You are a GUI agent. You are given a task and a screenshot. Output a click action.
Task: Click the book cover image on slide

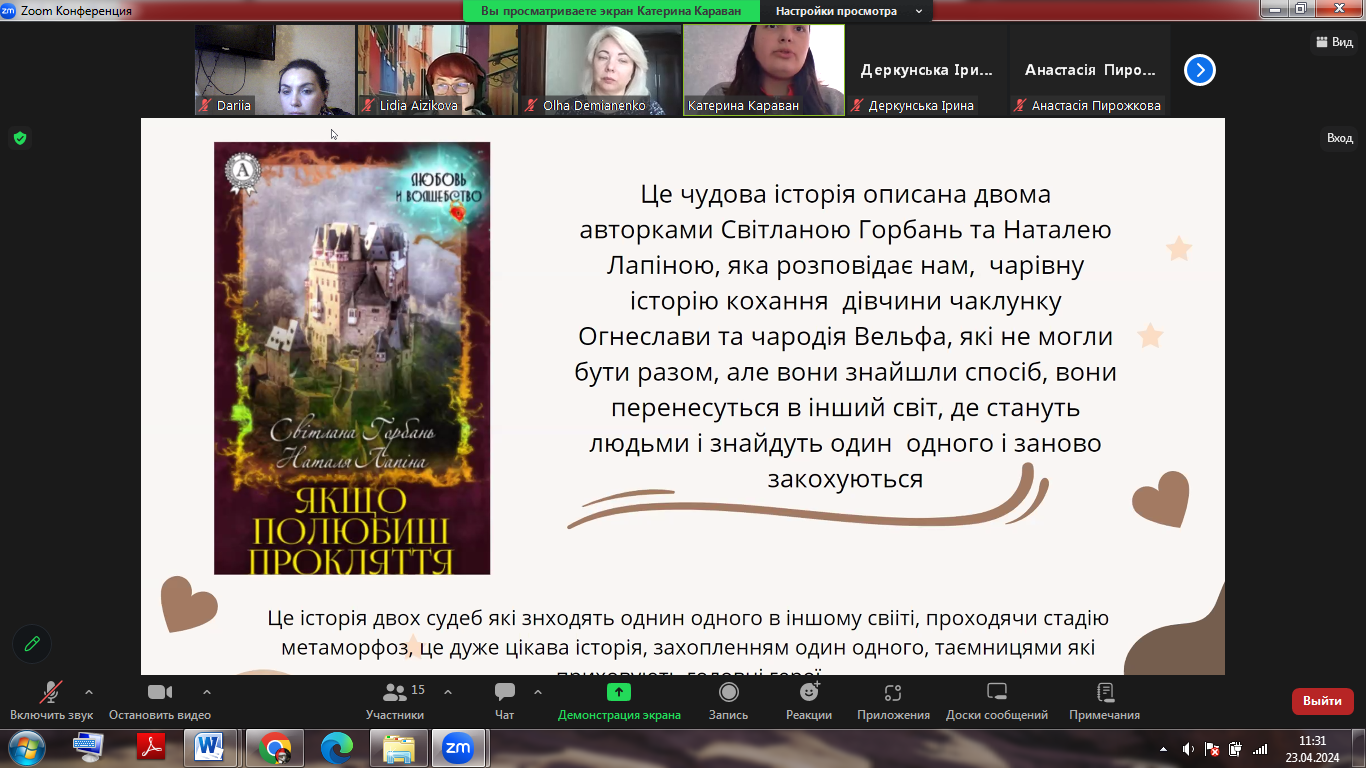[x=352, y=358]
